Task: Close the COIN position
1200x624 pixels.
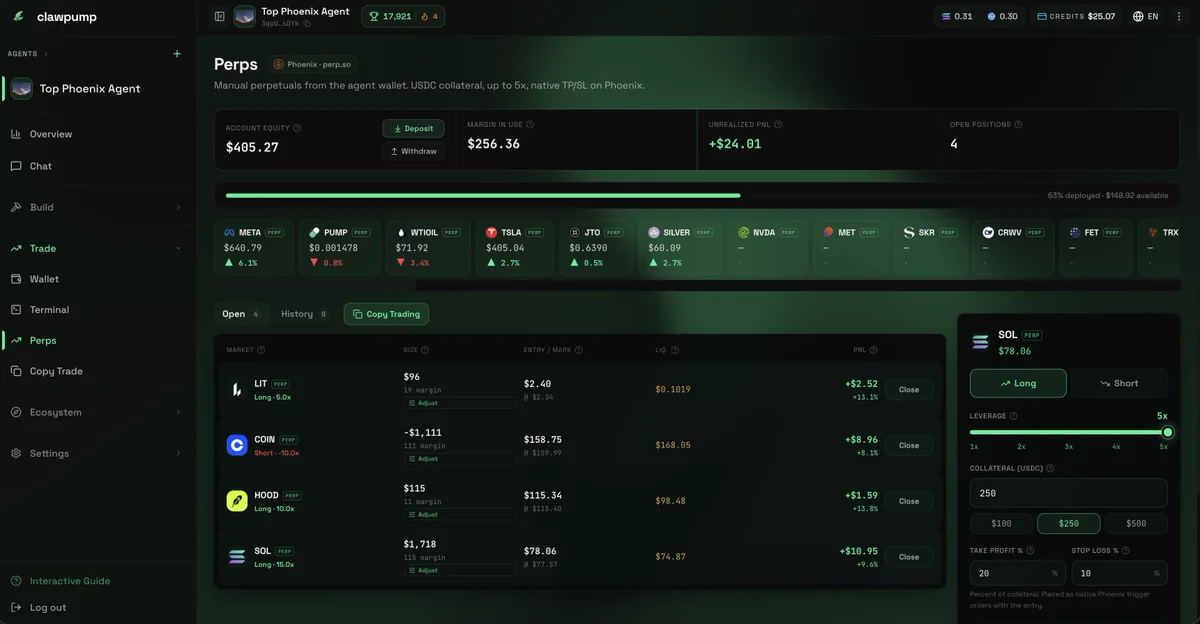Action: (x=909, y=446)
